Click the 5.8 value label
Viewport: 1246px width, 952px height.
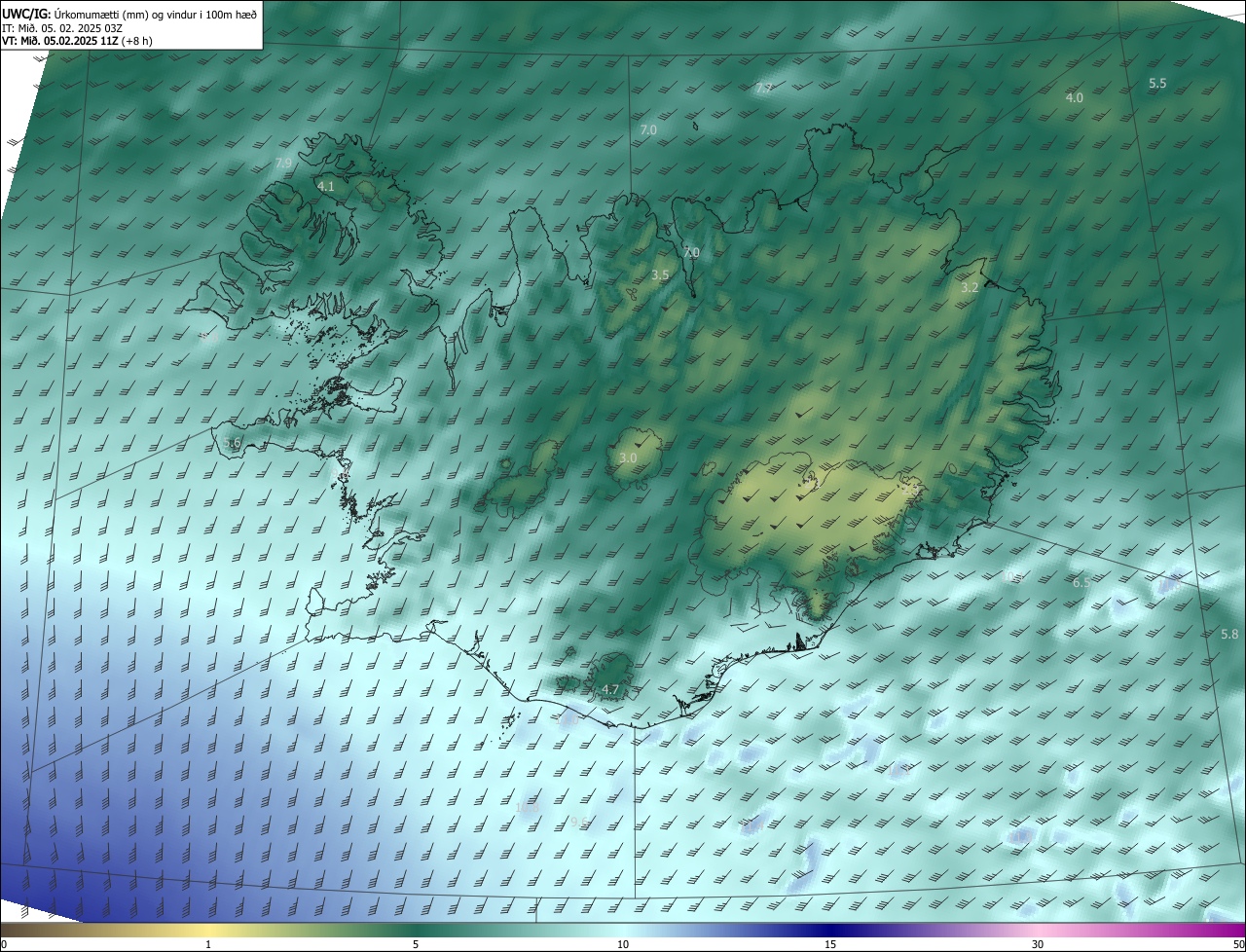coord(1229,635)
